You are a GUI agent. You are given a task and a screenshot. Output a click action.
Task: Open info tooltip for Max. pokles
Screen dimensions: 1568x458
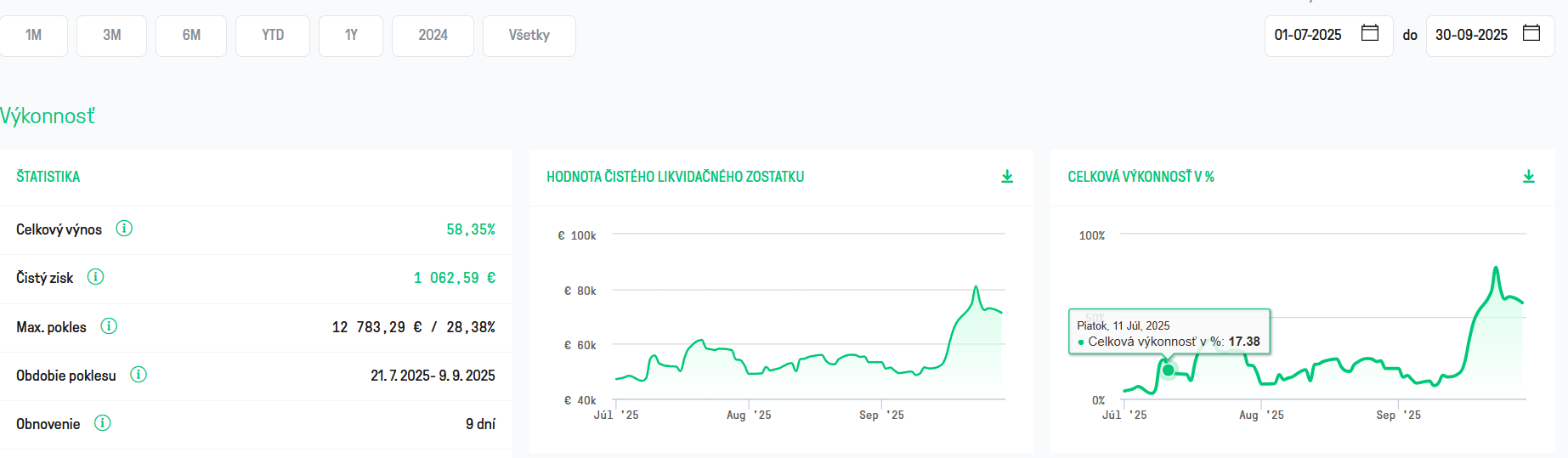tap(109, 326)
